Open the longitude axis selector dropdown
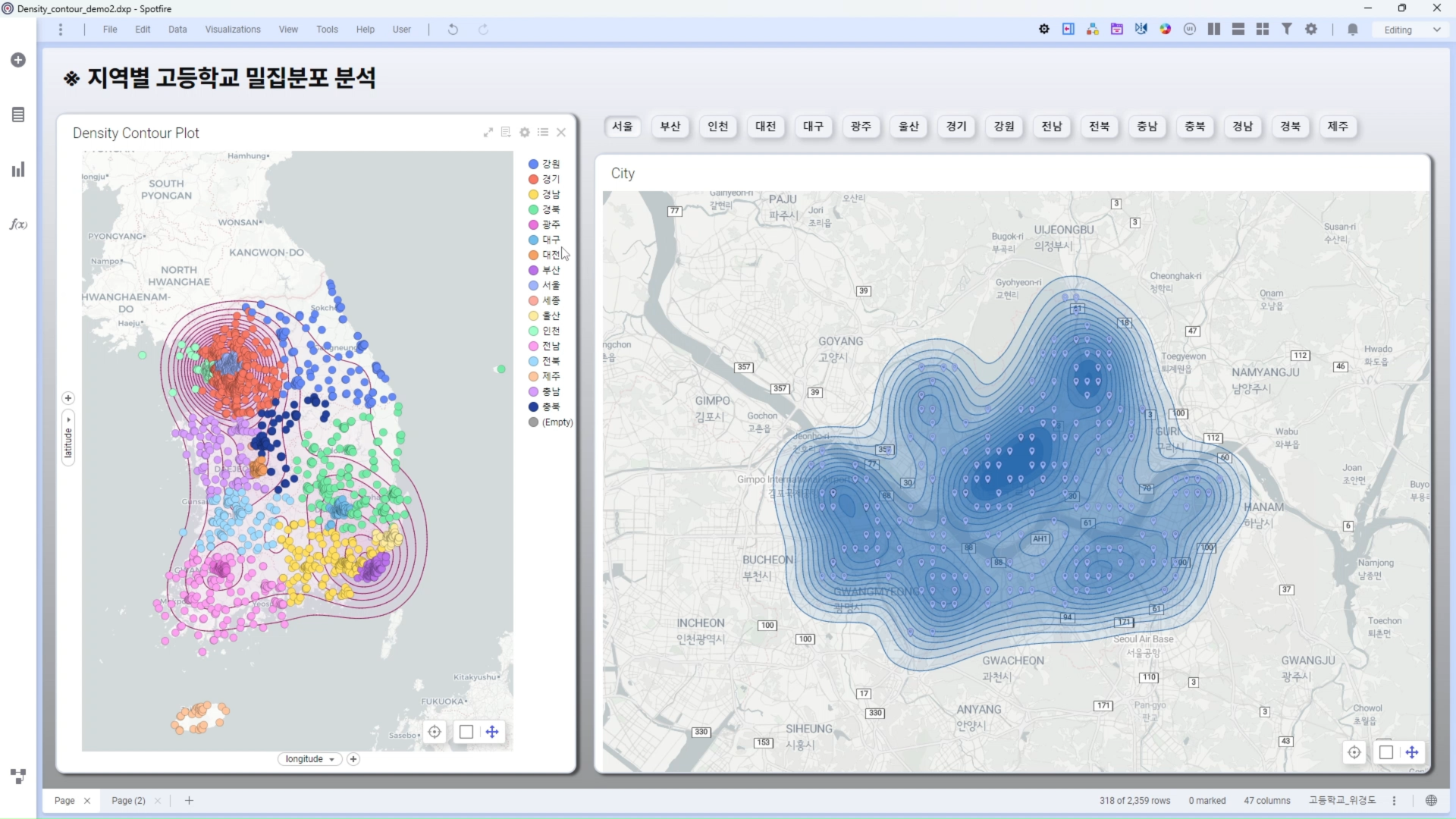Image resolution: width=1456 pixels, height=819 pixels. [310, 759]
